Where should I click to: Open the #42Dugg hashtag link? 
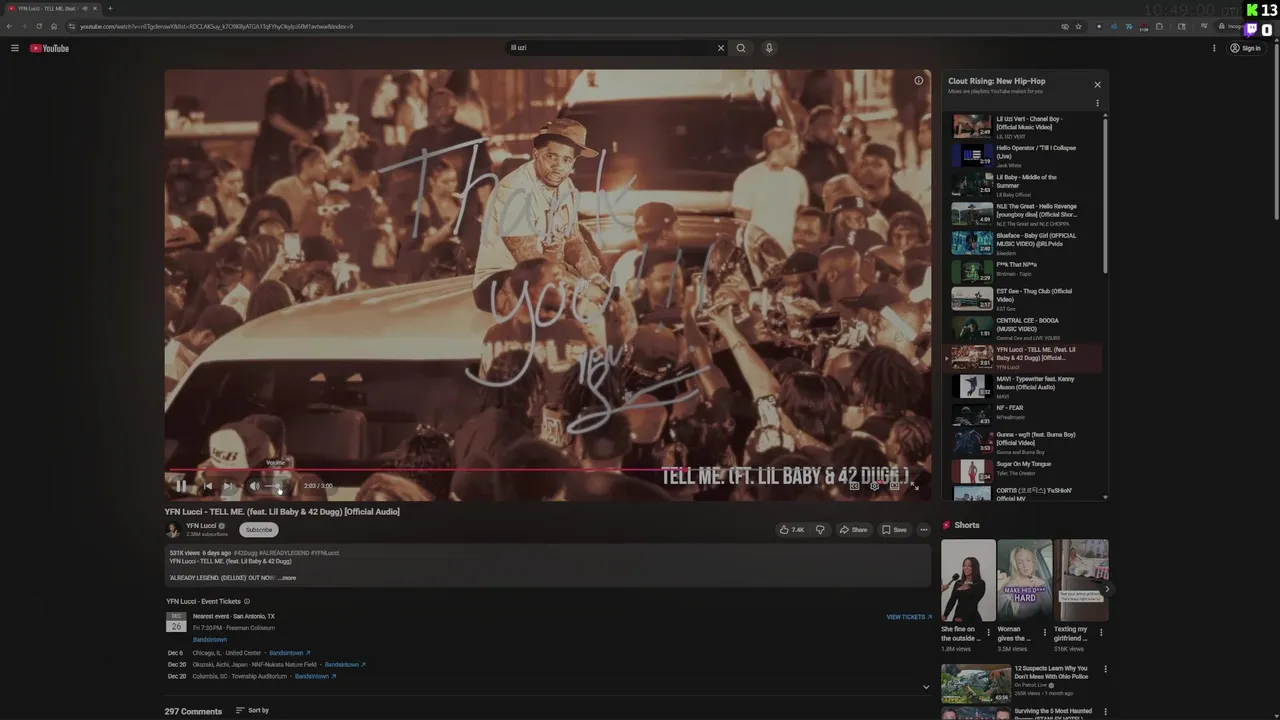(x=246, y=553)
